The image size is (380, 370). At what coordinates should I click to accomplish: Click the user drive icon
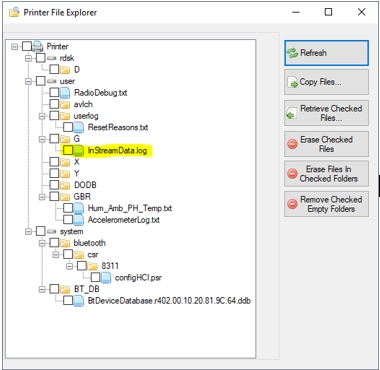[51, 81]
